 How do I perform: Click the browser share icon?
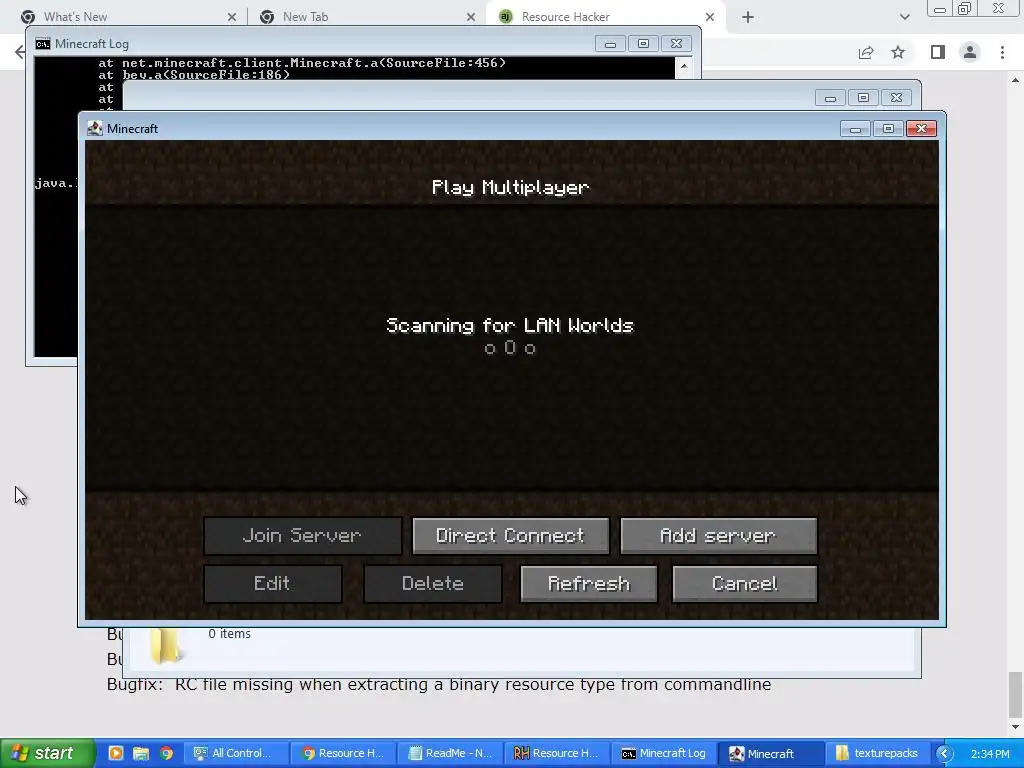866,52
